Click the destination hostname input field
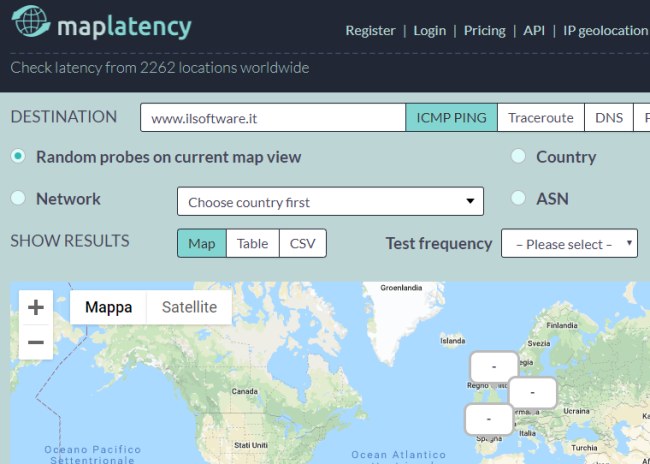This screenshot has height=464, width=650. (x=272, y=118)
